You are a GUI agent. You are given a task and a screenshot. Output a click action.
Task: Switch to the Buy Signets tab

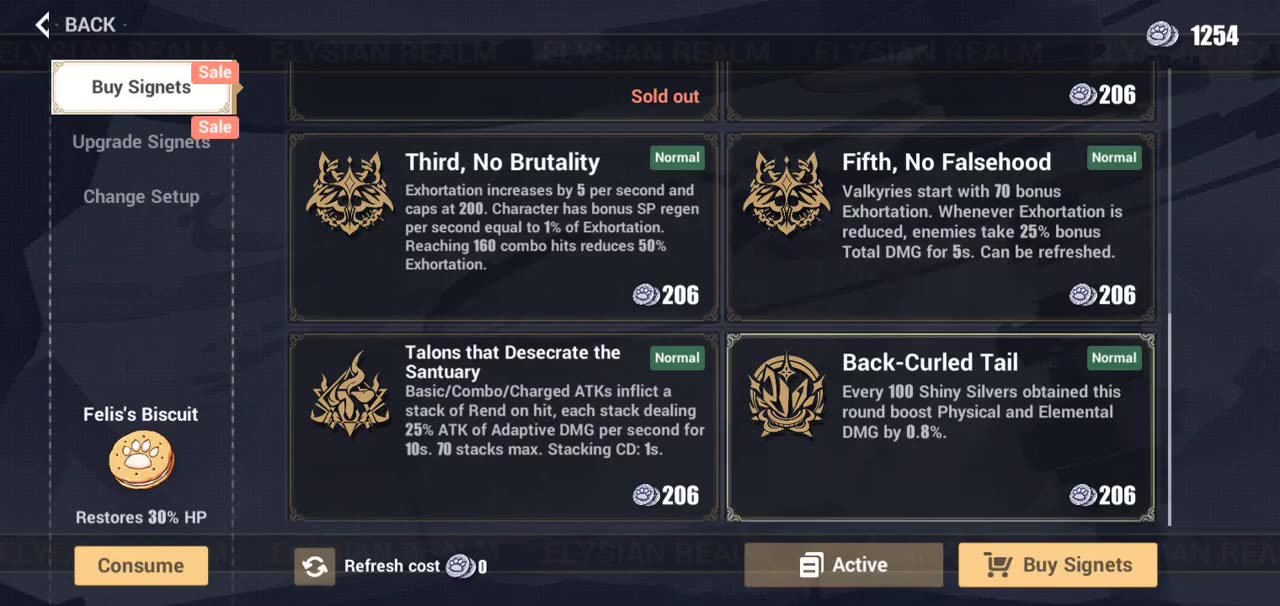141,88
